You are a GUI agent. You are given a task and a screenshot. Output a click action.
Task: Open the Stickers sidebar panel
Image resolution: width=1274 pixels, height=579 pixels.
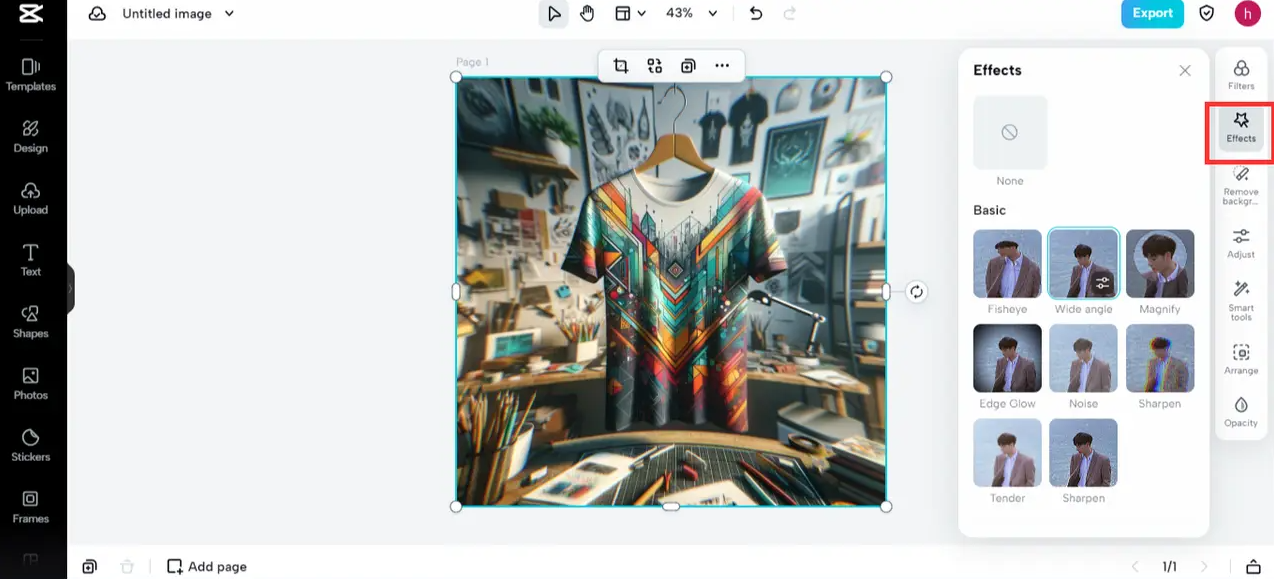click(31, 446)
